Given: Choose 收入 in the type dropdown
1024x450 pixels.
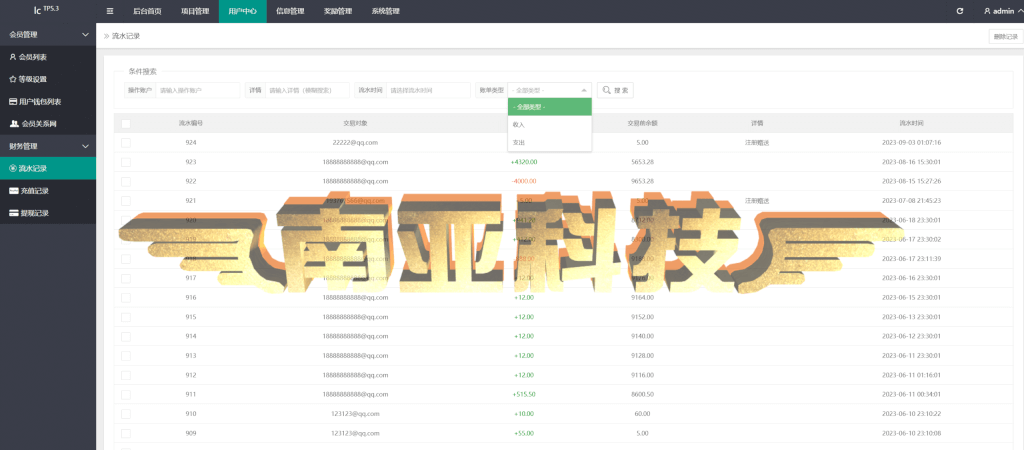Looking at the screenshot, I should [x=549, y=124].
